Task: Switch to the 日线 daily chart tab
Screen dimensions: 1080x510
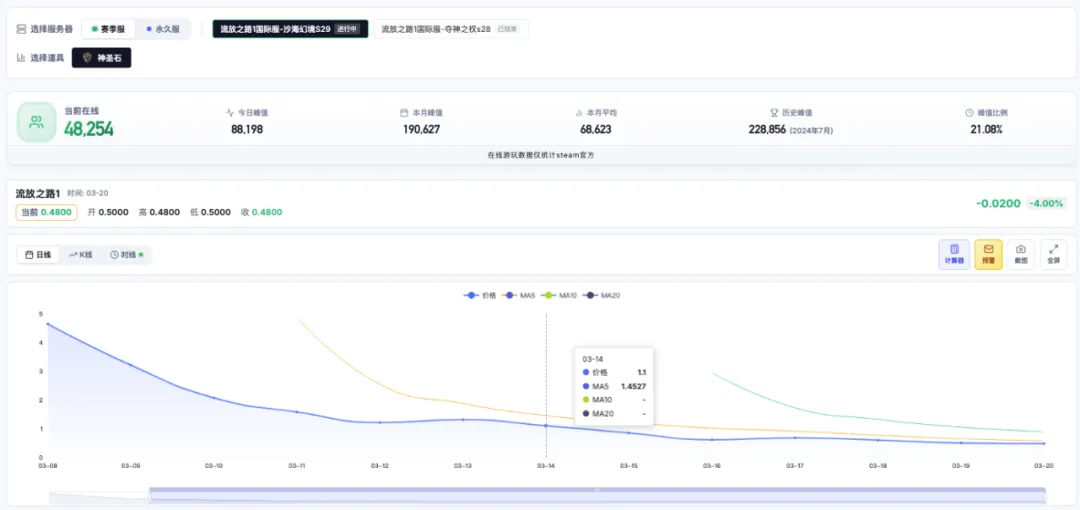Action: tap(39, 255)
